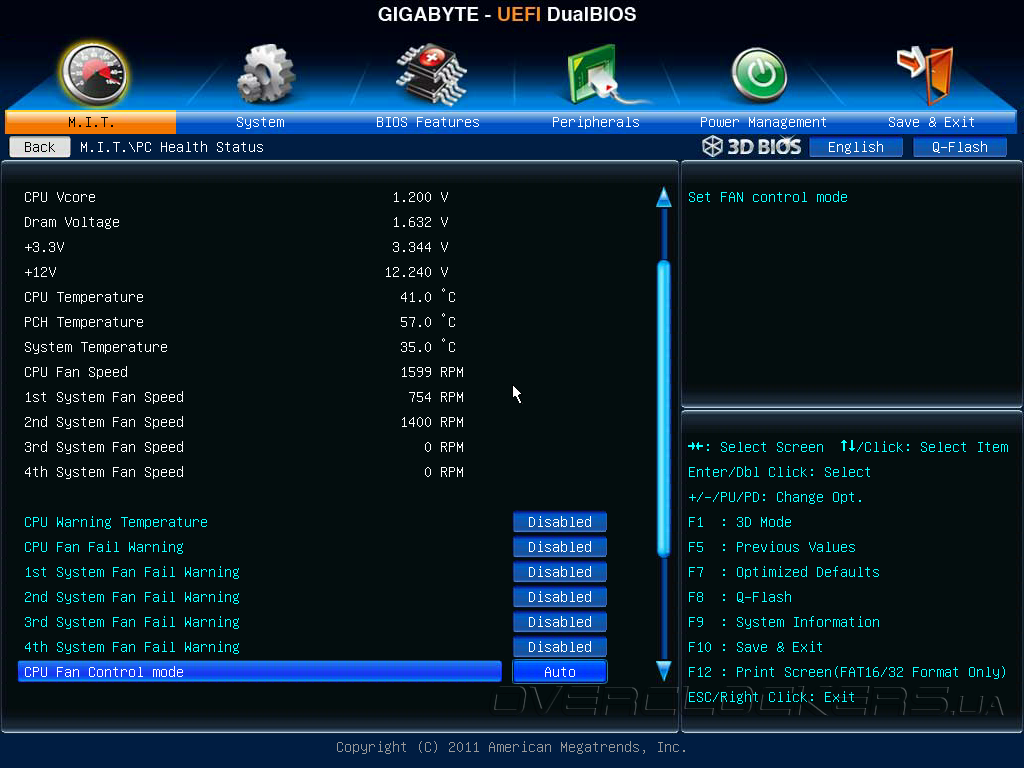Image resolution: width=1024 pixels, height=768 pixels.
Task: Select the BIOS Features chip icon
Action: [x=430, y=74]
